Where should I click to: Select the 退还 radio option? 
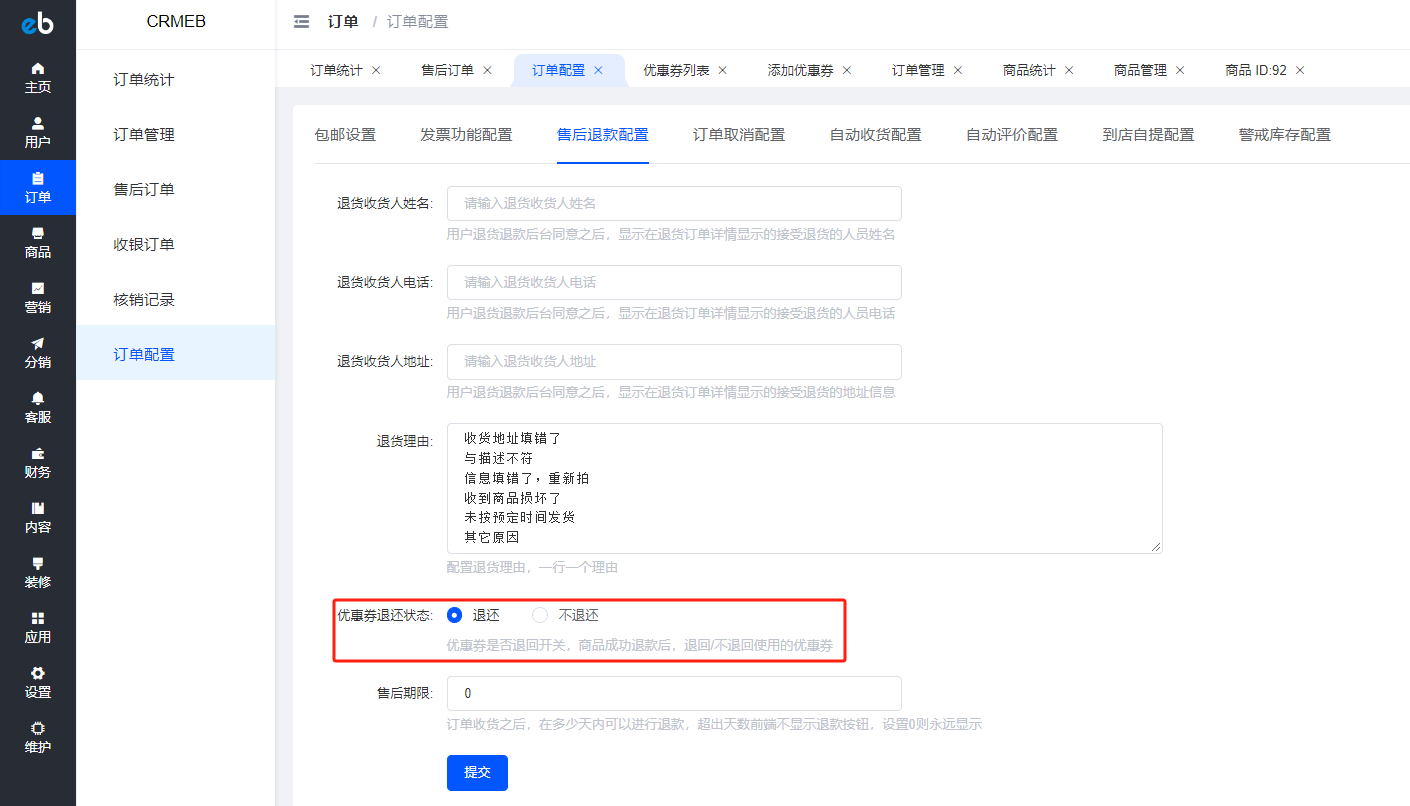(x=455, y=615)
